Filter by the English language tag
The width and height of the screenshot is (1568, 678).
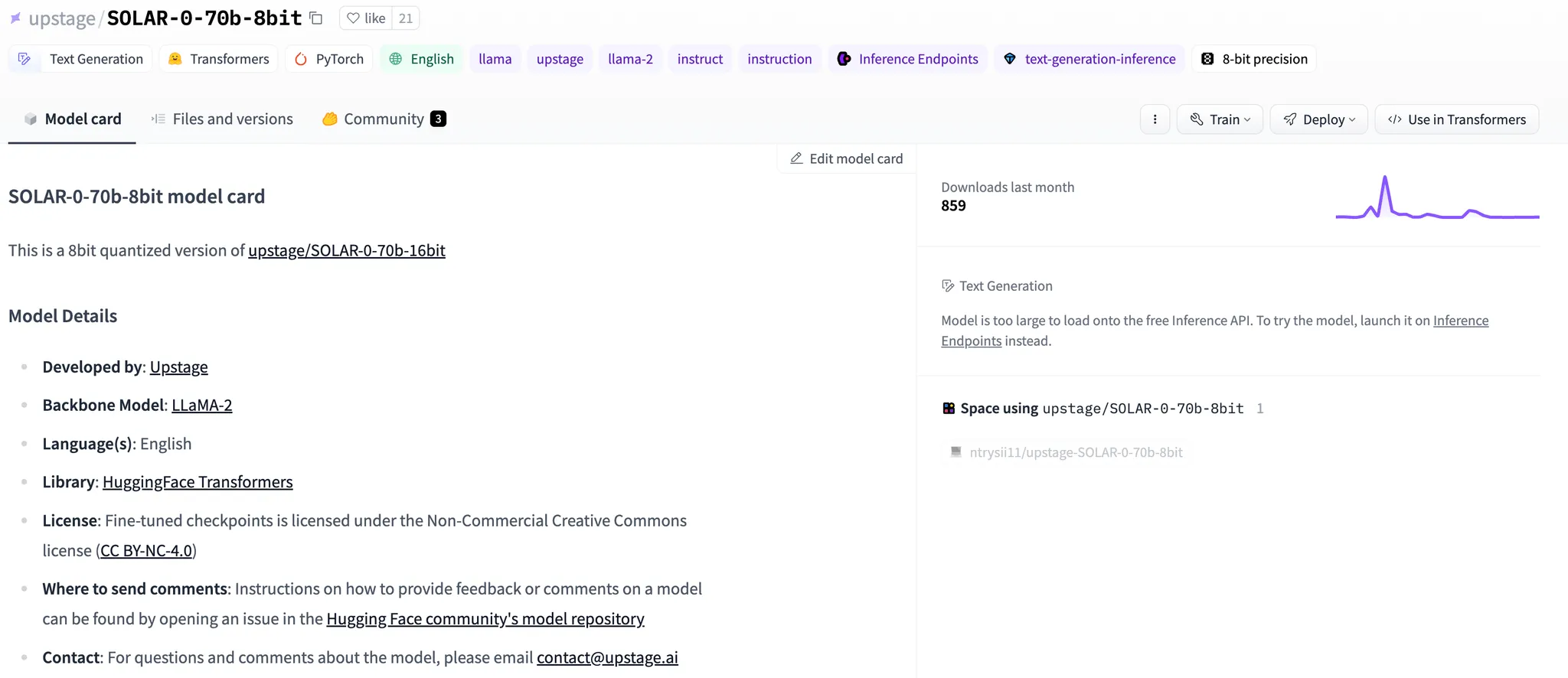pyautogui.click(x=422, y=59)
